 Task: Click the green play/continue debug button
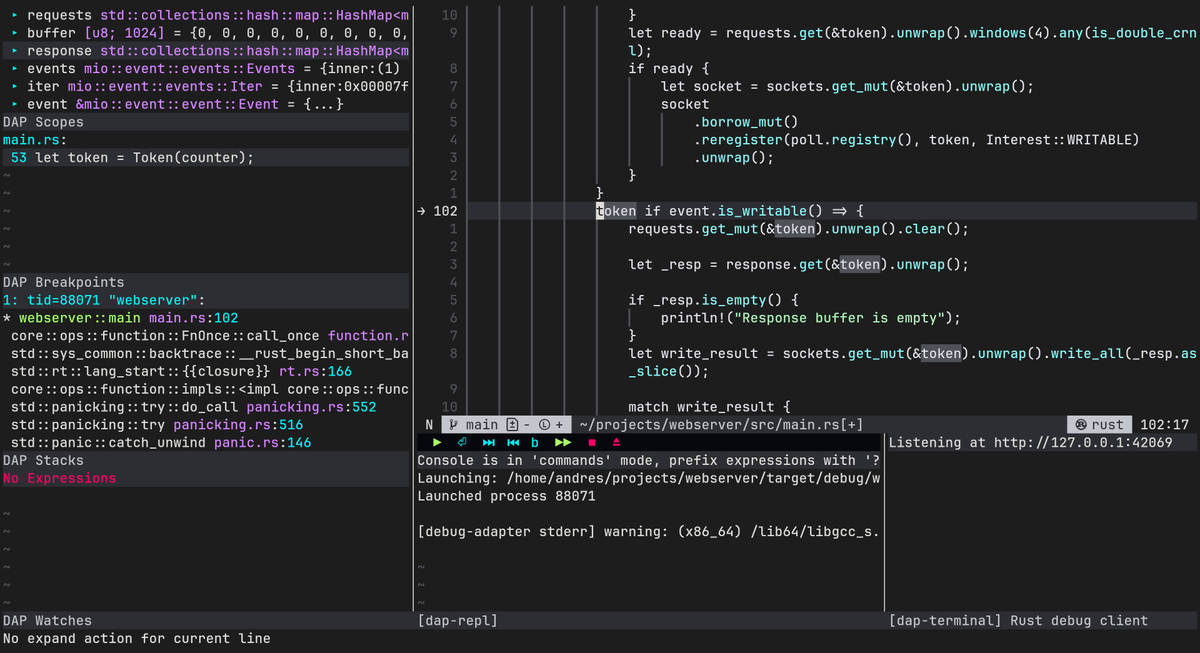point(437,442)
